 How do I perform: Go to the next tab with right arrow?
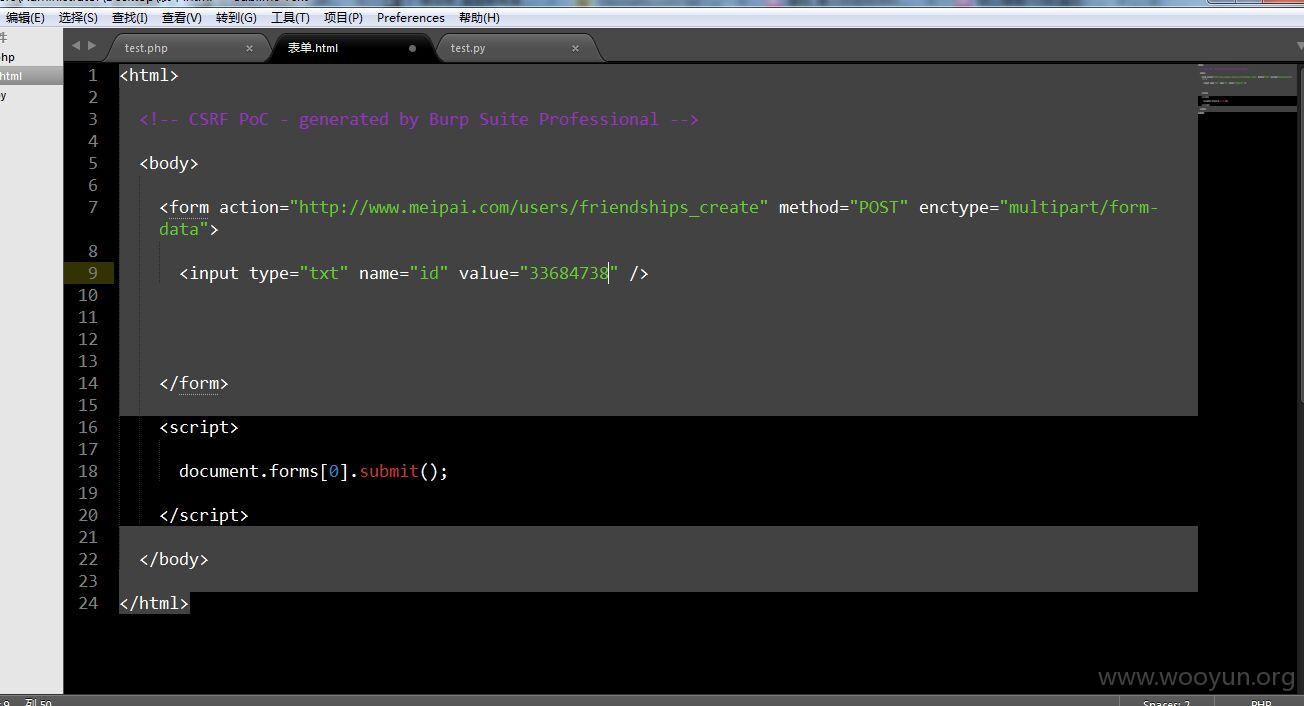pos(92,46)
